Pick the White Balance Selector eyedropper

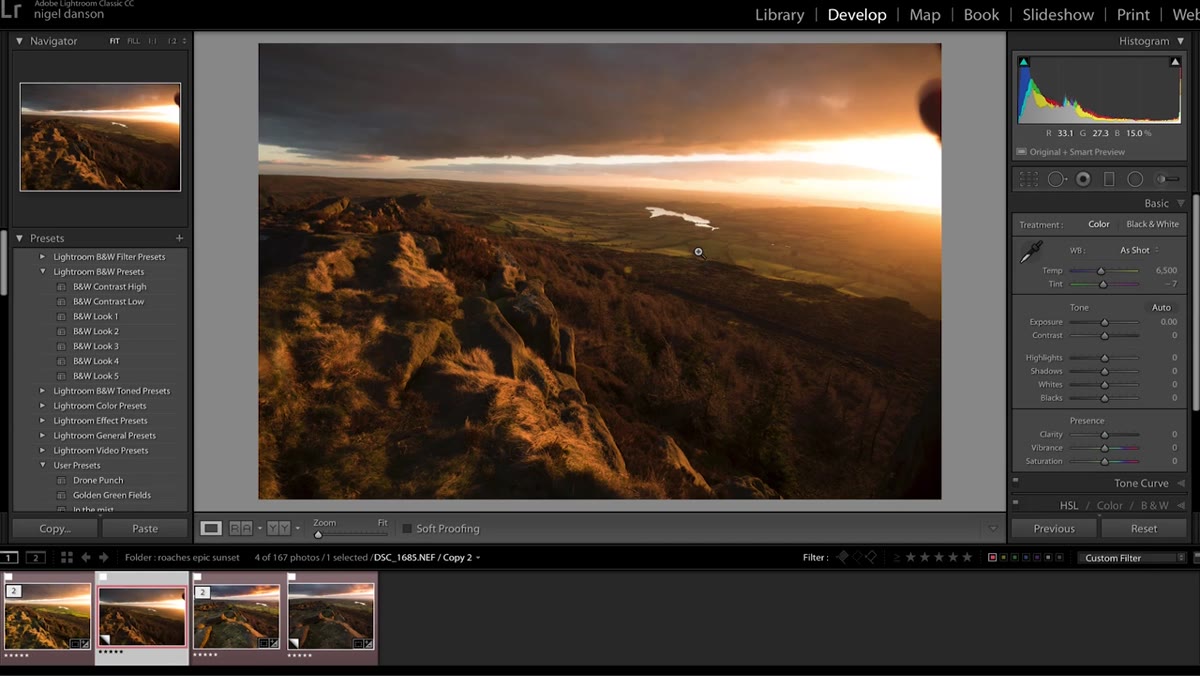pyautogui.click(x=1031, y=251)
